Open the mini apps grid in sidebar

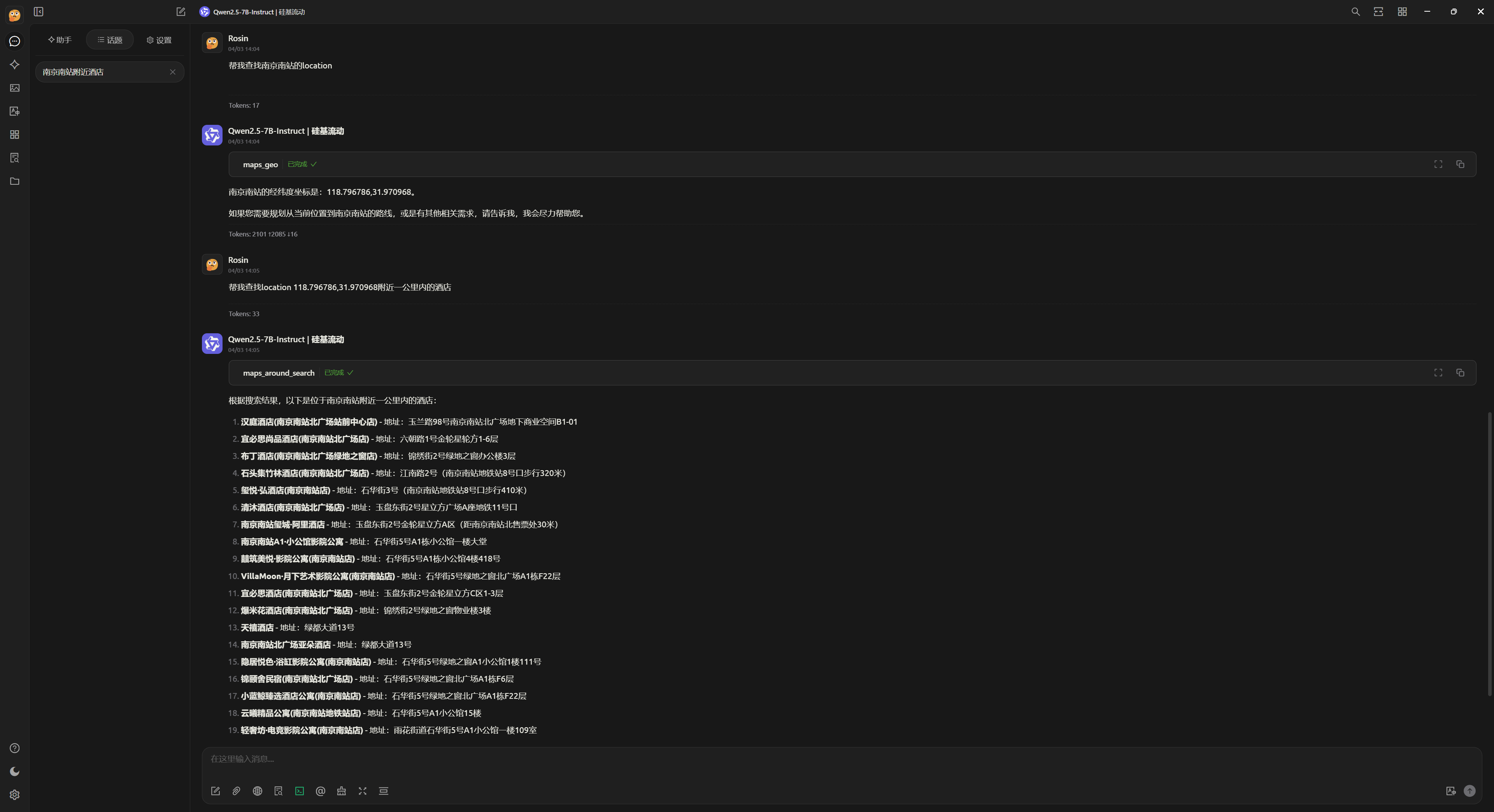click(x=14, y=135)
